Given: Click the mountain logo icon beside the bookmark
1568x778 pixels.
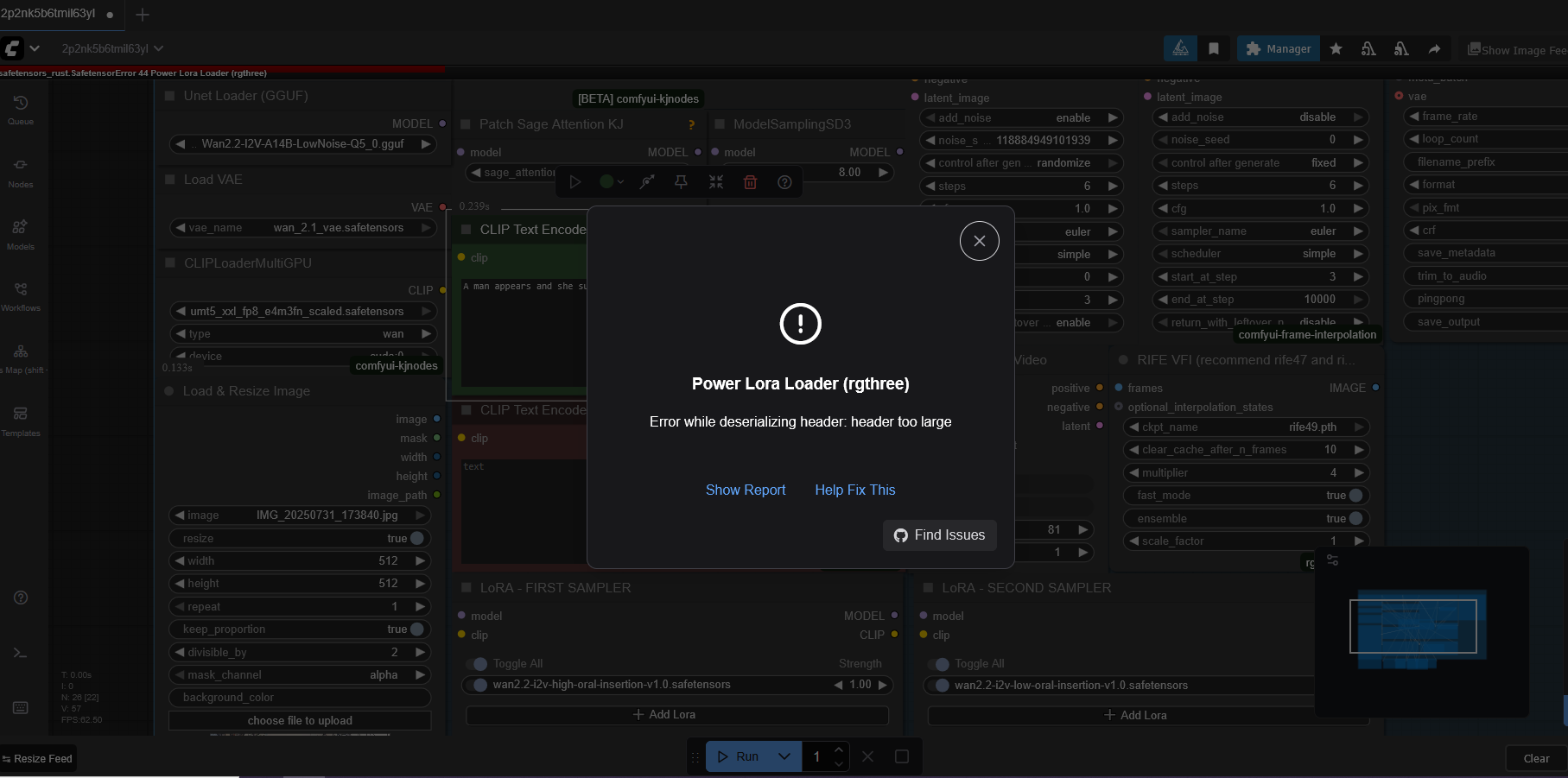Looking at the screenshot, I should point(1180,49).
